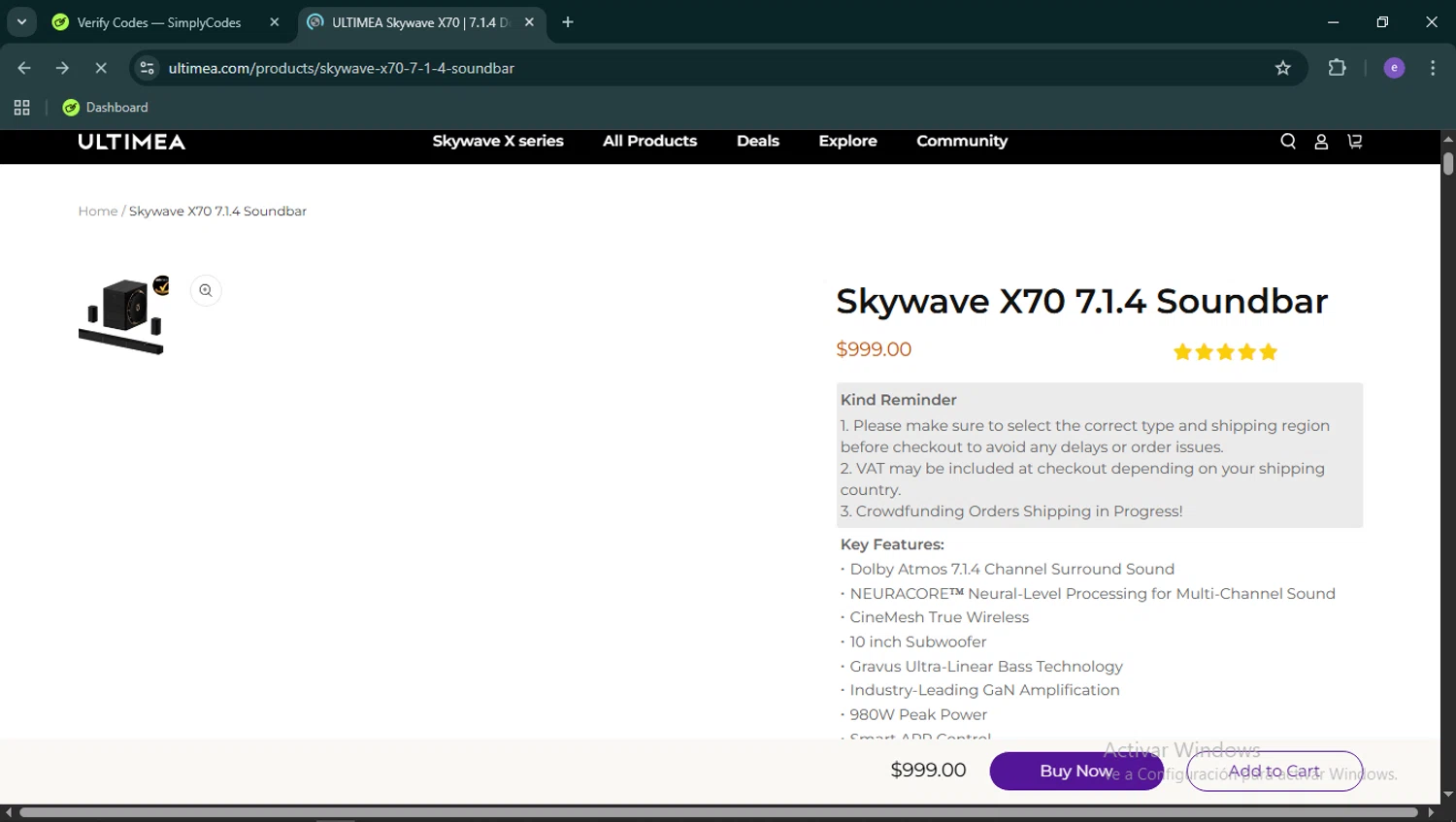Click the orange $999.00 price under the title

tap(874, 349)
